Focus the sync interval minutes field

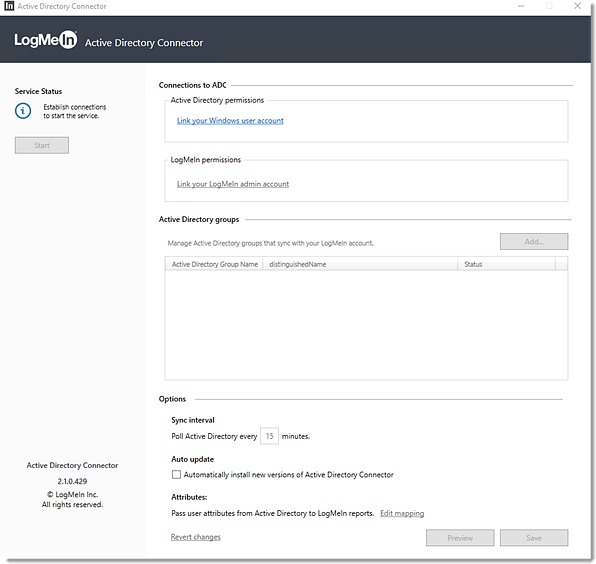(x=269, y=436)
